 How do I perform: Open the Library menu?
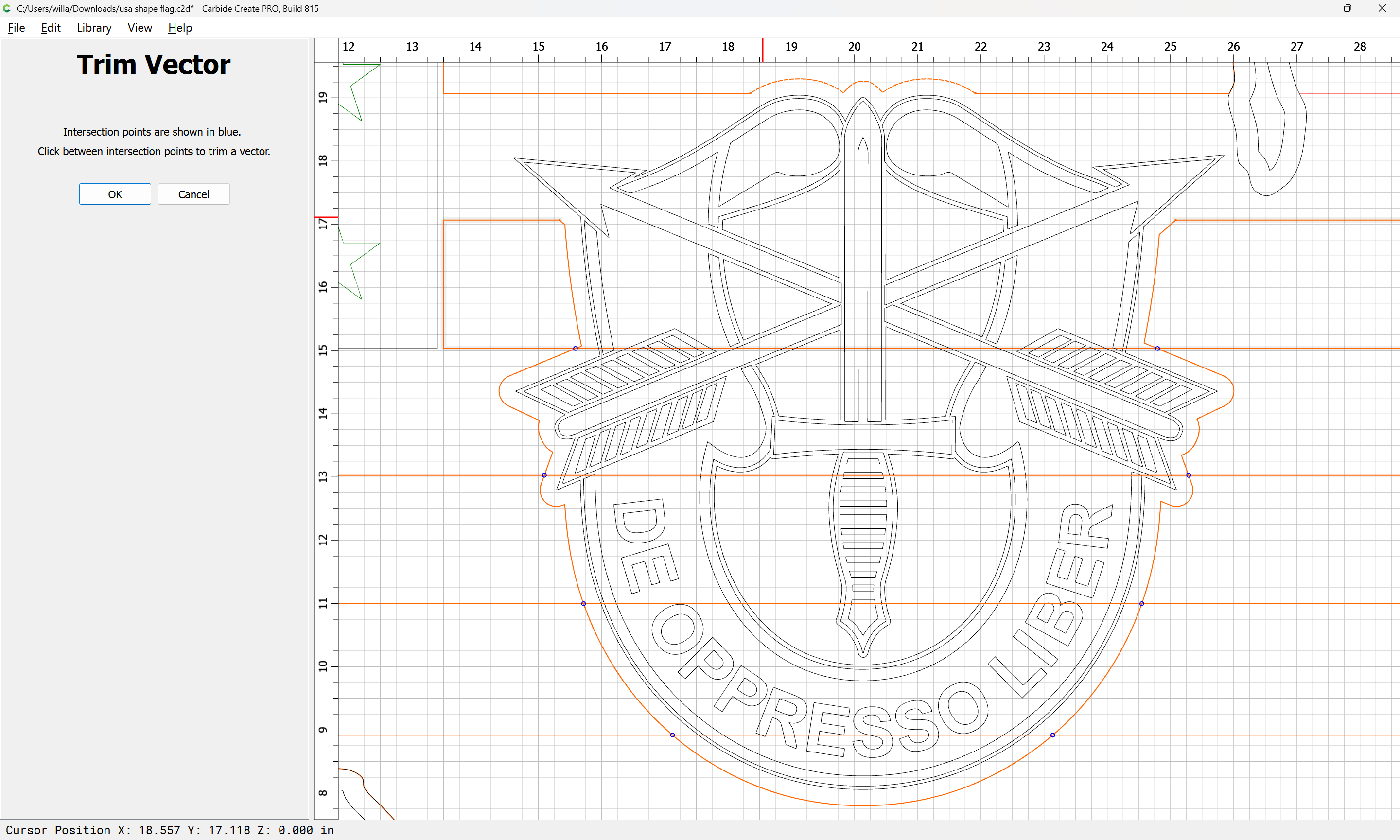pos(94,28)
